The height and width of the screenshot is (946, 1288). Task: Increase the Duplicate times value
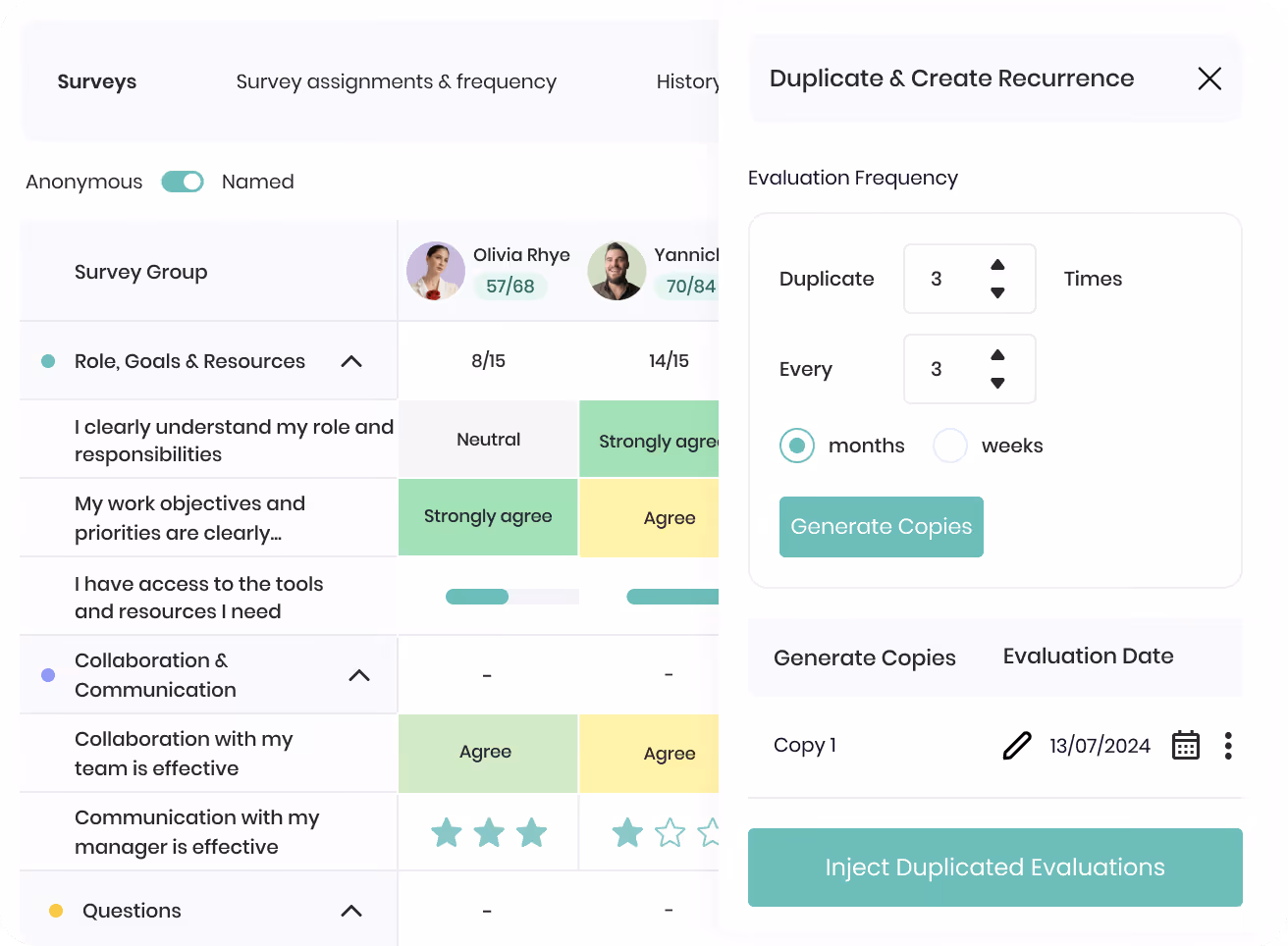997,265
